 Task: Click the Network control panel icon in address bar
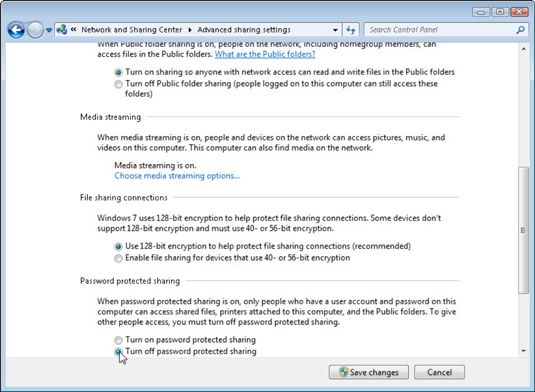[x=62, y=30]
